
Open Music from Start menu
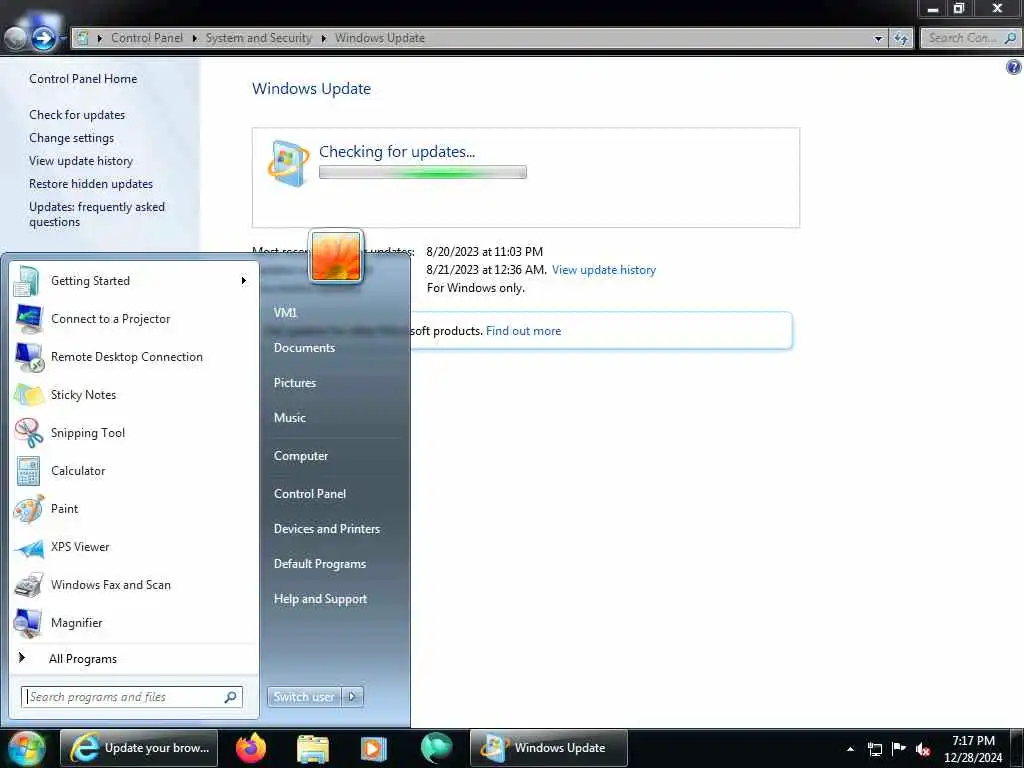pyautogui.click(x=290, y=418)
